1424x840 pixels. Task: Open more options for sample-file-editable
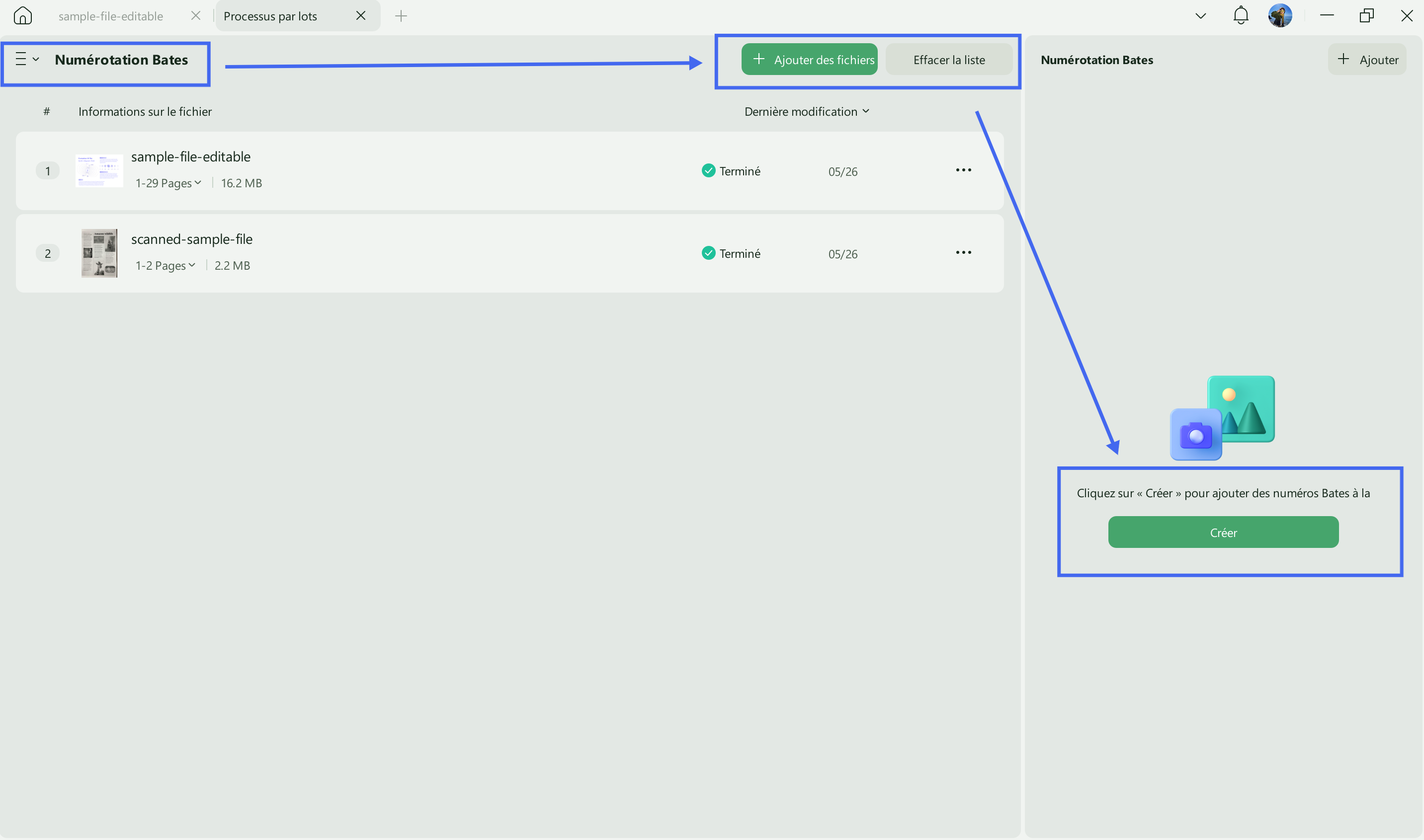click(963, 170)
